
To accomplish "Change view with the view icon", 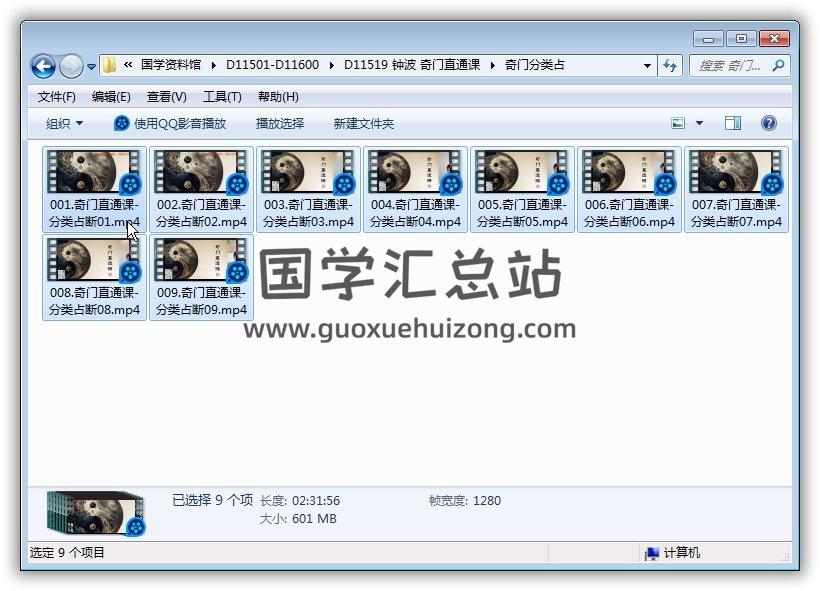I will coord(678,123).
